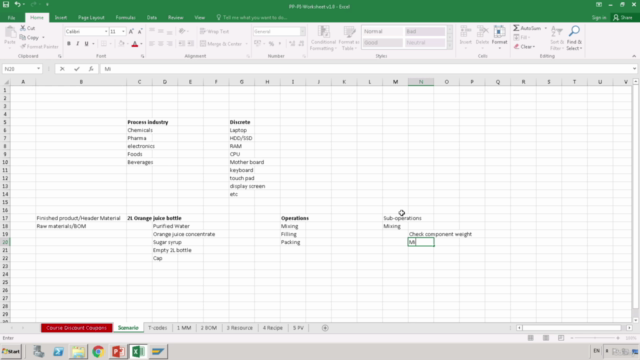Apply the Good cell style

382,42
